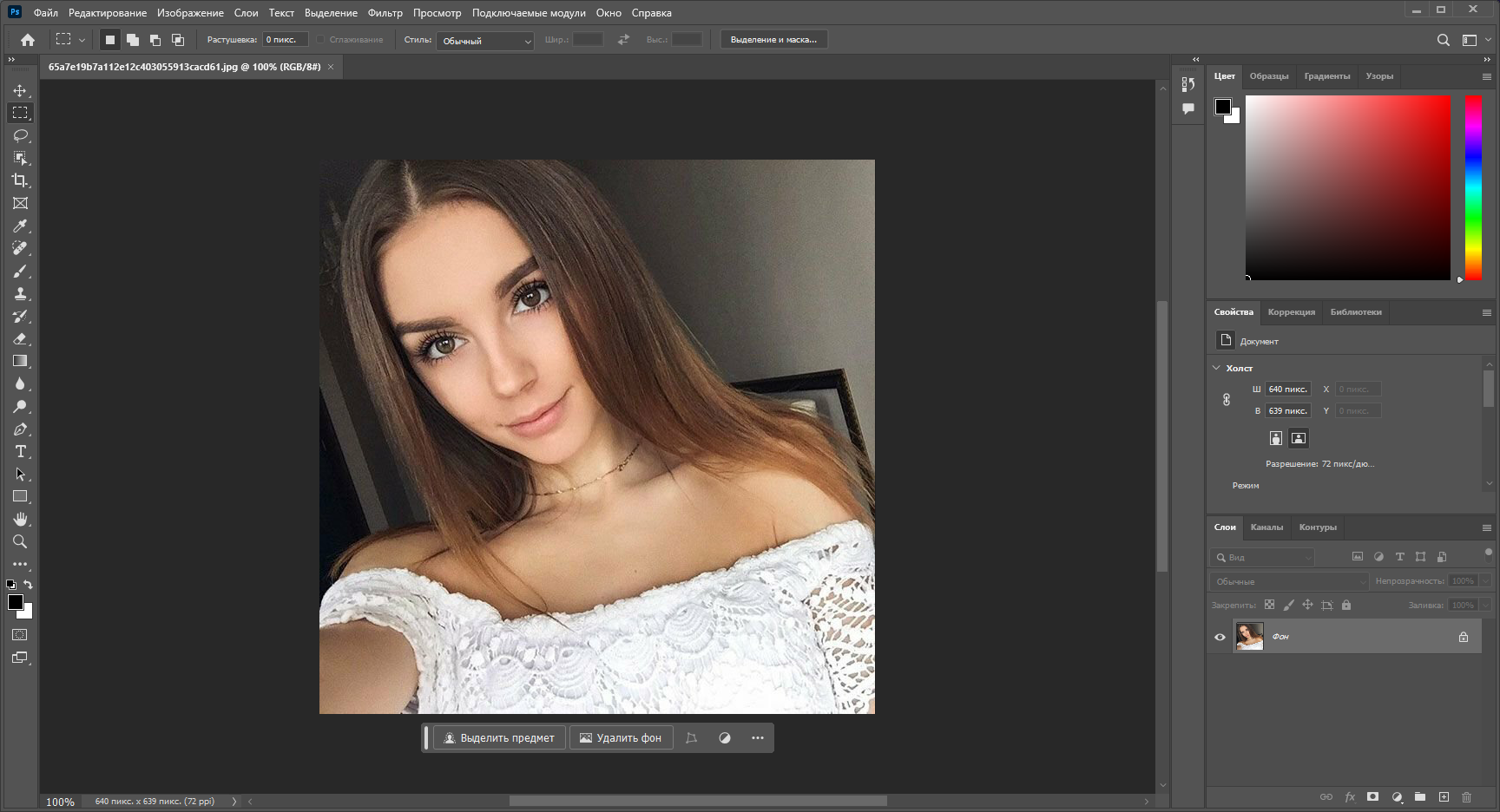Select the Gradient tool
This screenshot has height=812, width=1500.
20,361
